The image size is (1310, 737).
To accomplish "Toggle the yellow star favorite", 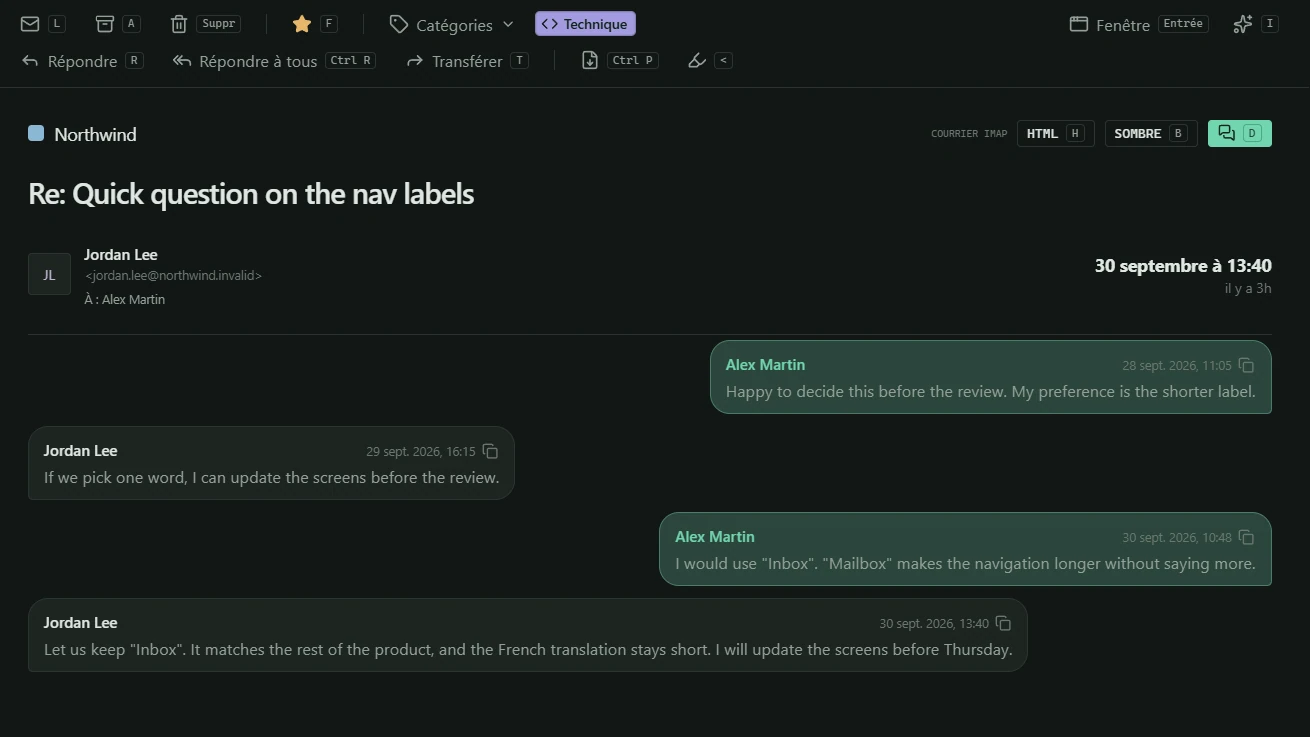I will click(302, 24).
